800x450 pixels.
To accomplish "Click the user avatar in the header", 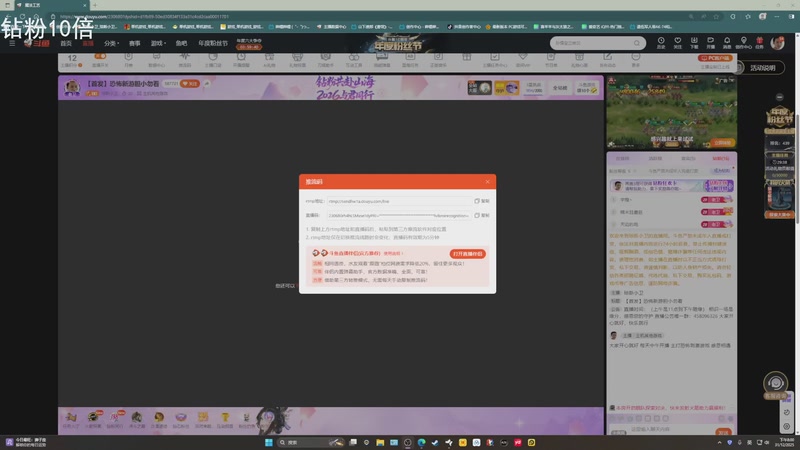I will click(x=778, y=43).
